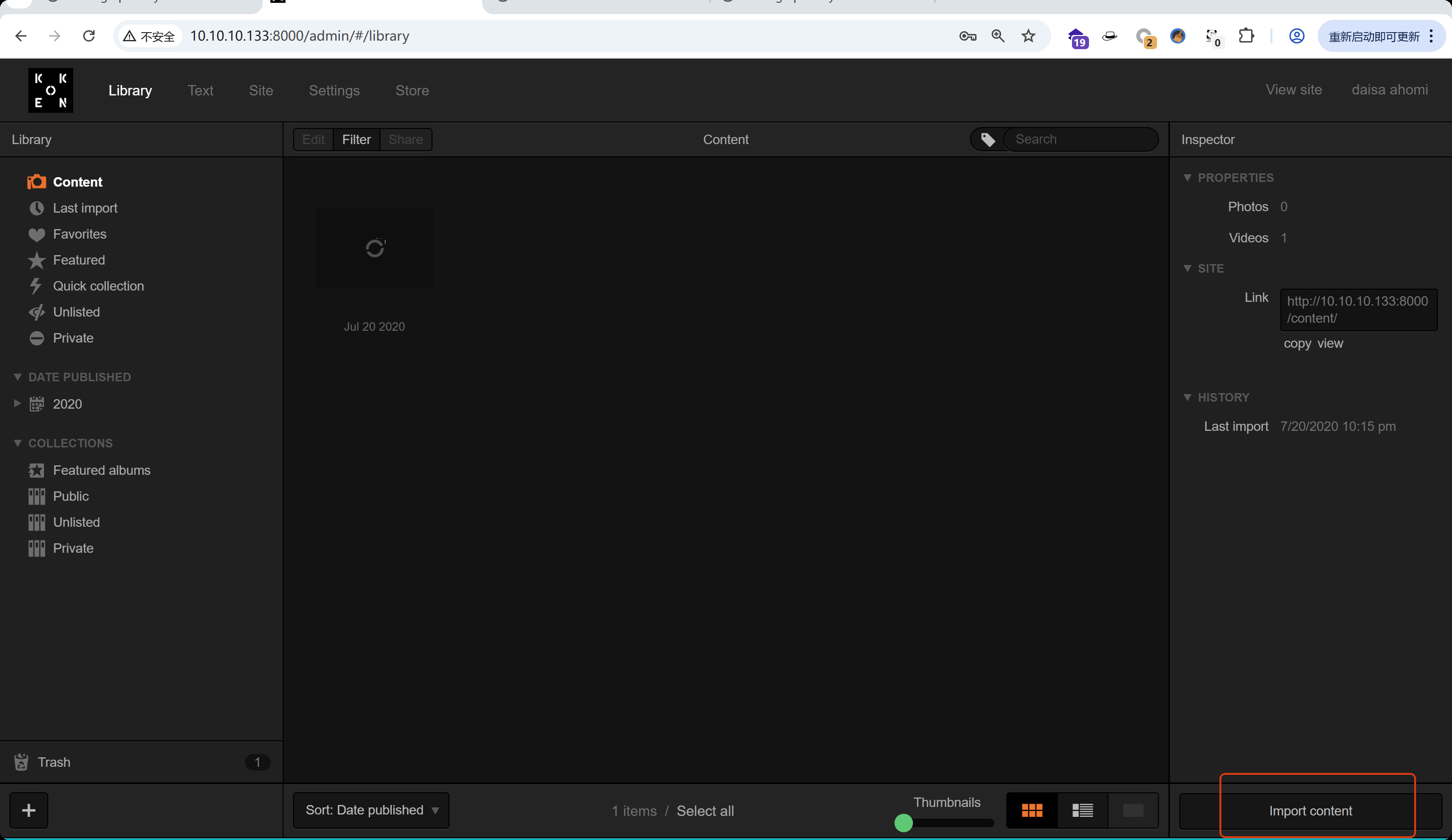Open browser extensions puzzle icon
The width and height of the screenshot is (1452, 840).
pos(1246,36)
